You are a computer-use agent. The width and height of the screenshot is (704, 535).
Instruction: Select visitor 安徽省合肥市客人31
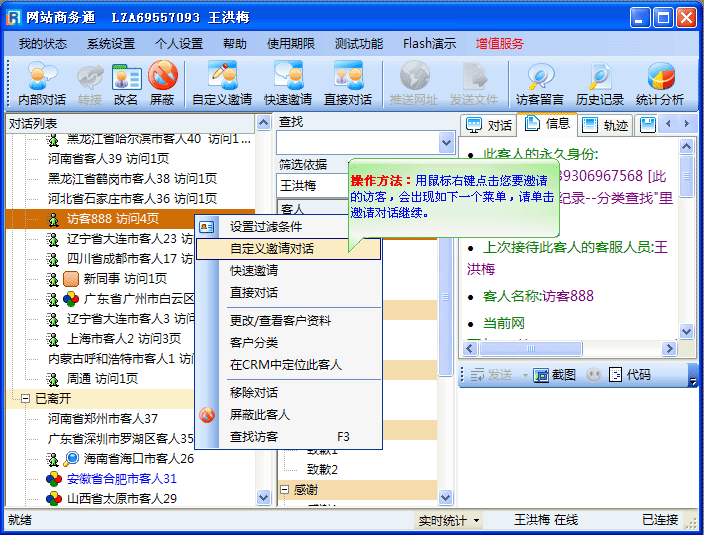tap(121, 479)
